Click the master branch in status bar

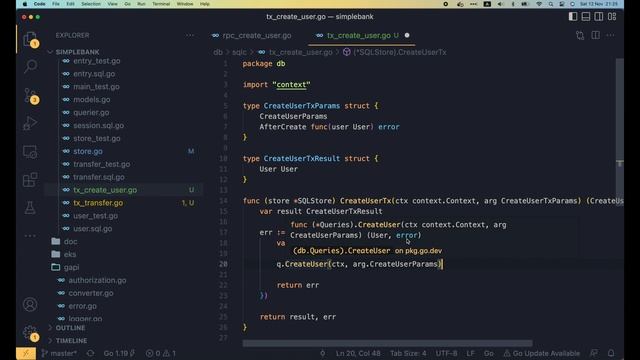[59, 353]
